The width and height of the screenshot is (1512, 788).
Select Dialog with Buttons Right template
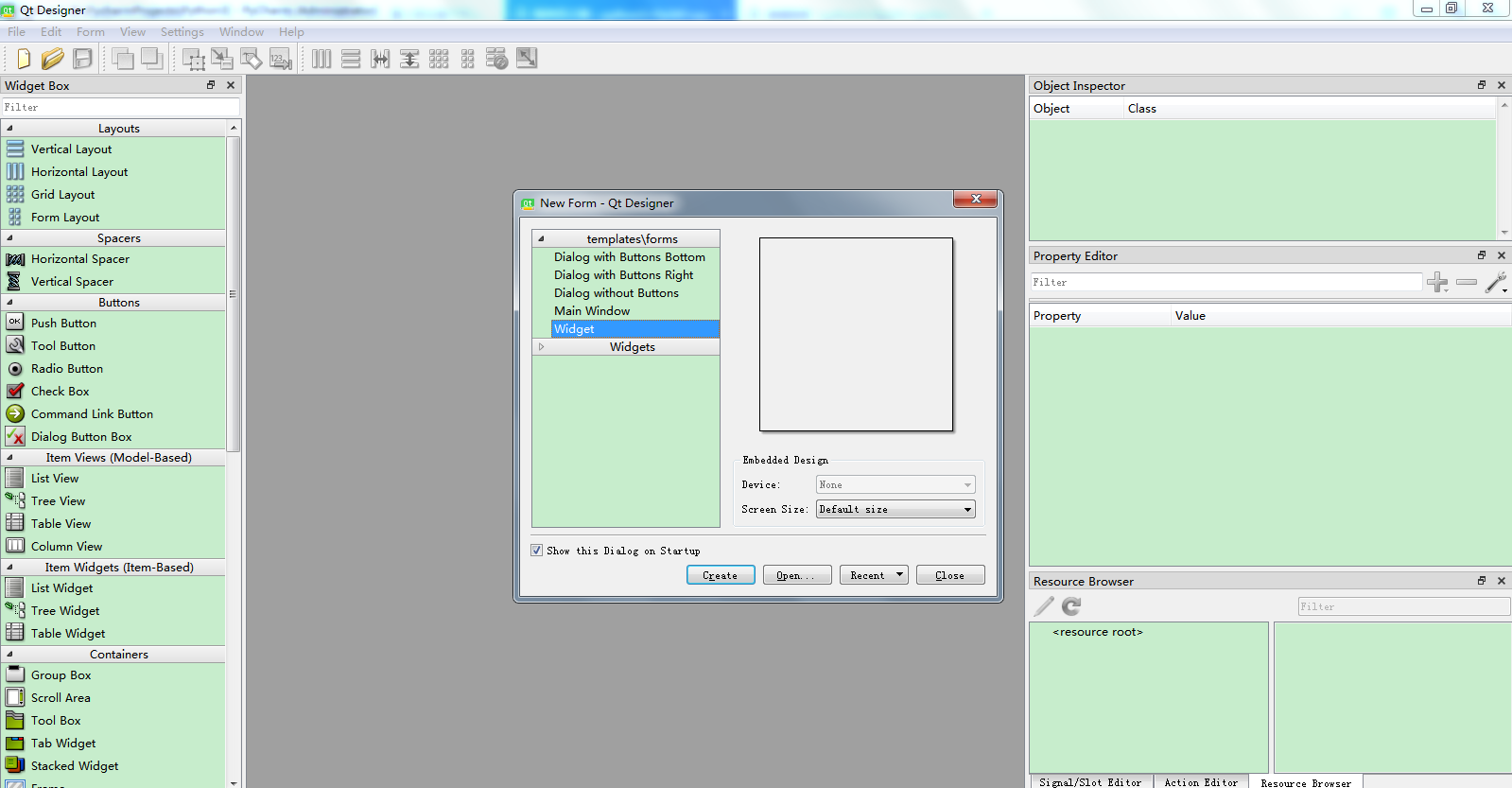pyautogui.click(x=624, y=275)
